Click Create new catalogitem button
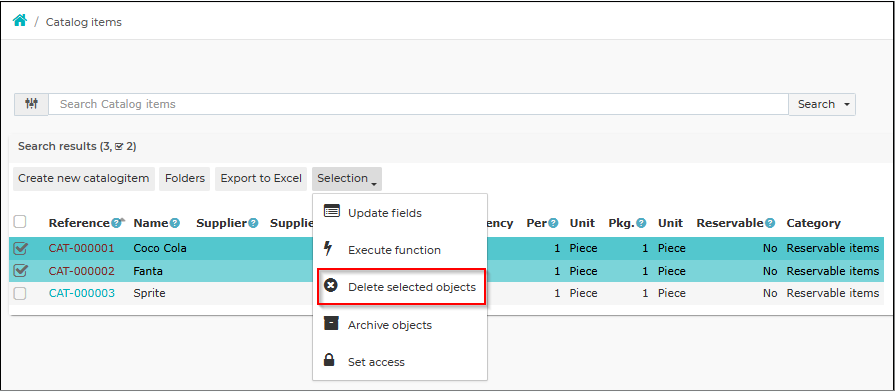Image resolution: width=895 pixels, height=392 pixels. pyautogui.click(x=83, y=179)
